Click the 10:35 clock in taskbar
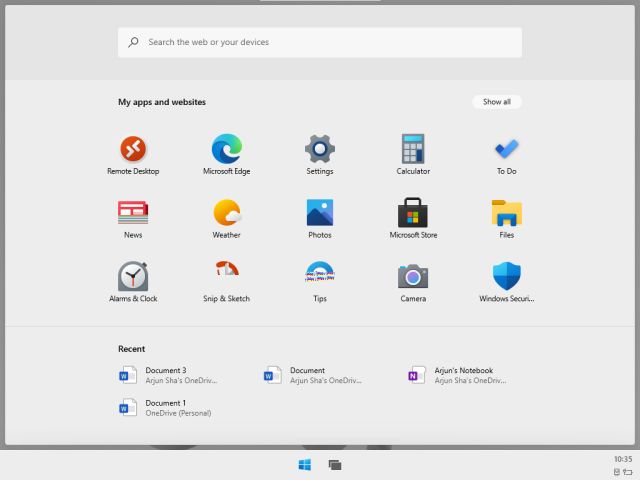The image size is (640, 480). click(623, 459)
